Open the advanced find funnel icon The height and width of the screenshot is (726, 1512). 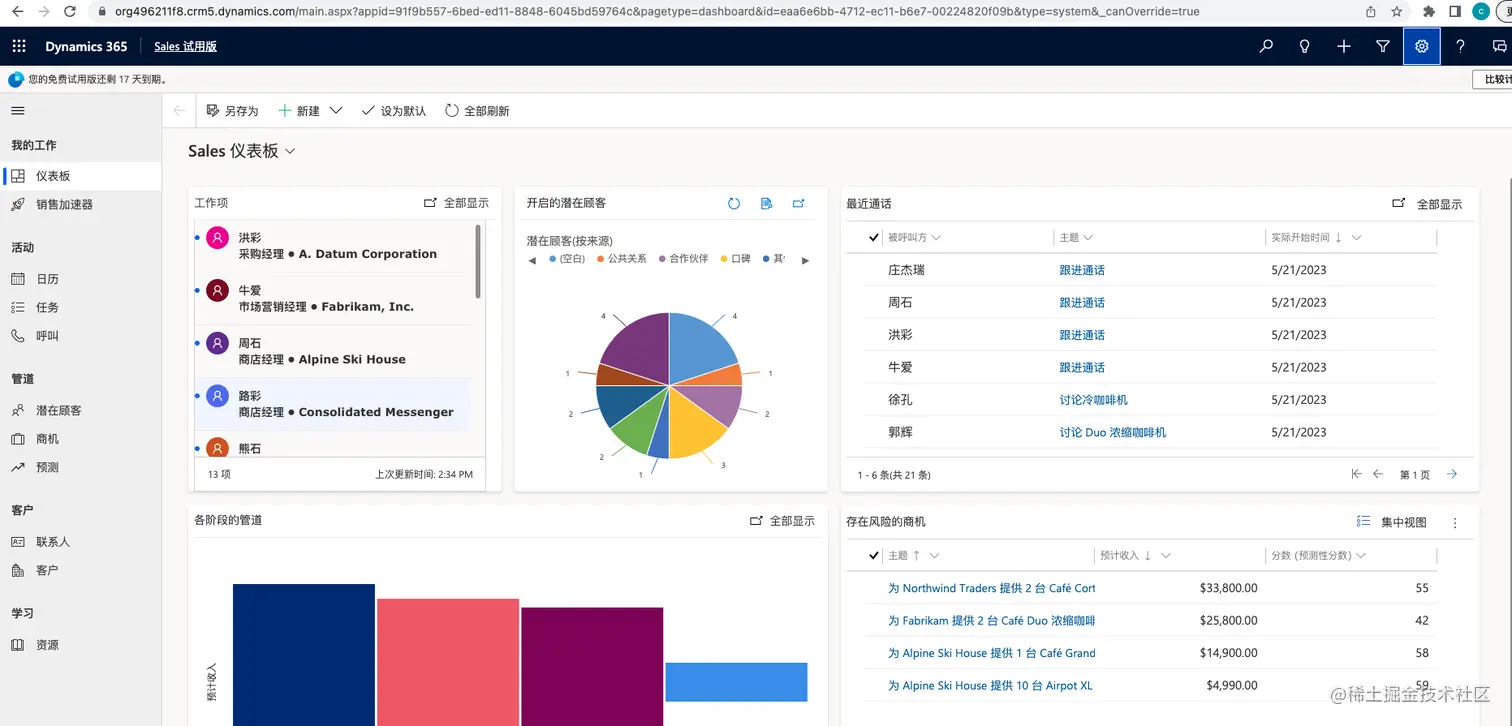[1383, 46]
